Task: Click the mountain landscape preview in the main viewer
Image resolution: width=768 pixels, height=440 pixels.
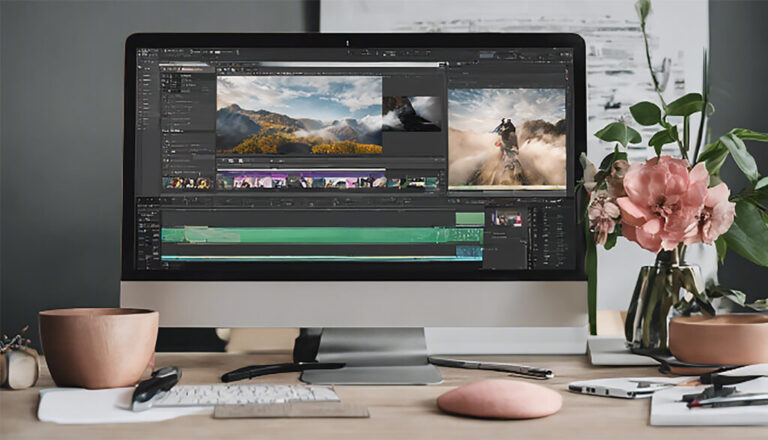Action: (299, 115)
